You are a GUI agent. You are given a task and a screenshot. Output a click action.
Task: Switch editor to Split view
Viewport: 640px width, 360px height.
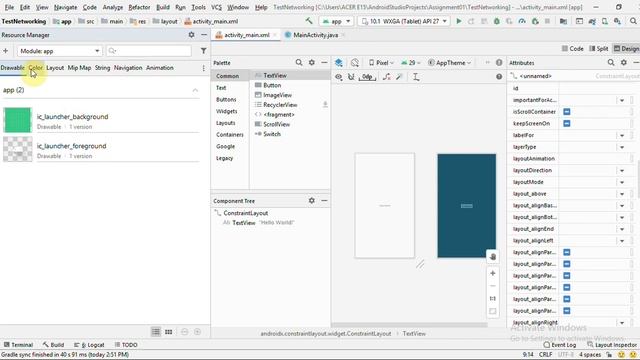[599, 49]
